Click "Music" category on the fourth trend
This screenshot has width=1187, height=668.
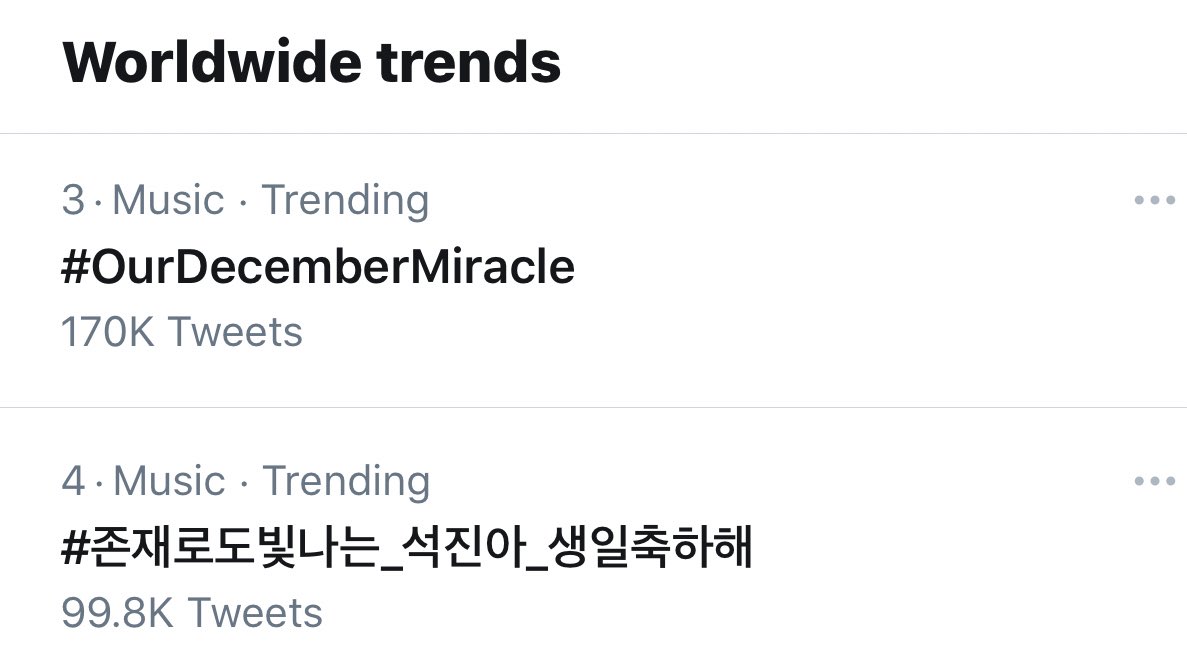click(x=169, y=481)
